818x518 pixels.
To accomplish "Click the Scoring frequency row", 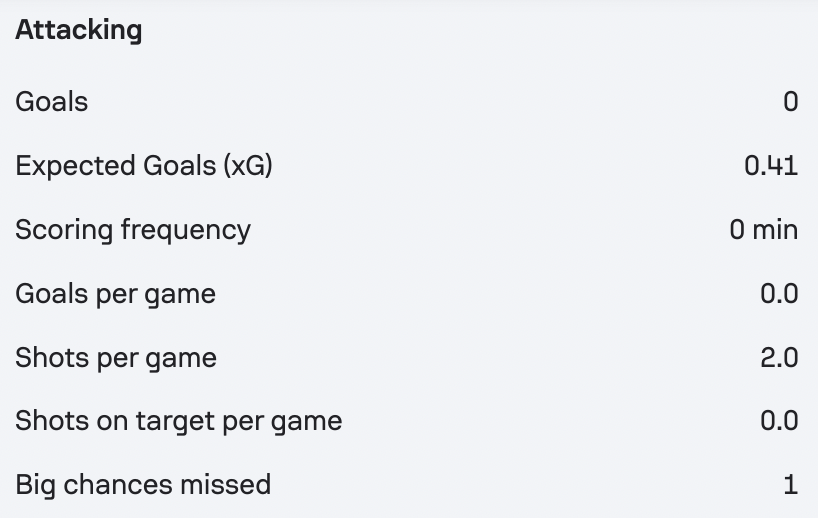I will tap(407, 230).
